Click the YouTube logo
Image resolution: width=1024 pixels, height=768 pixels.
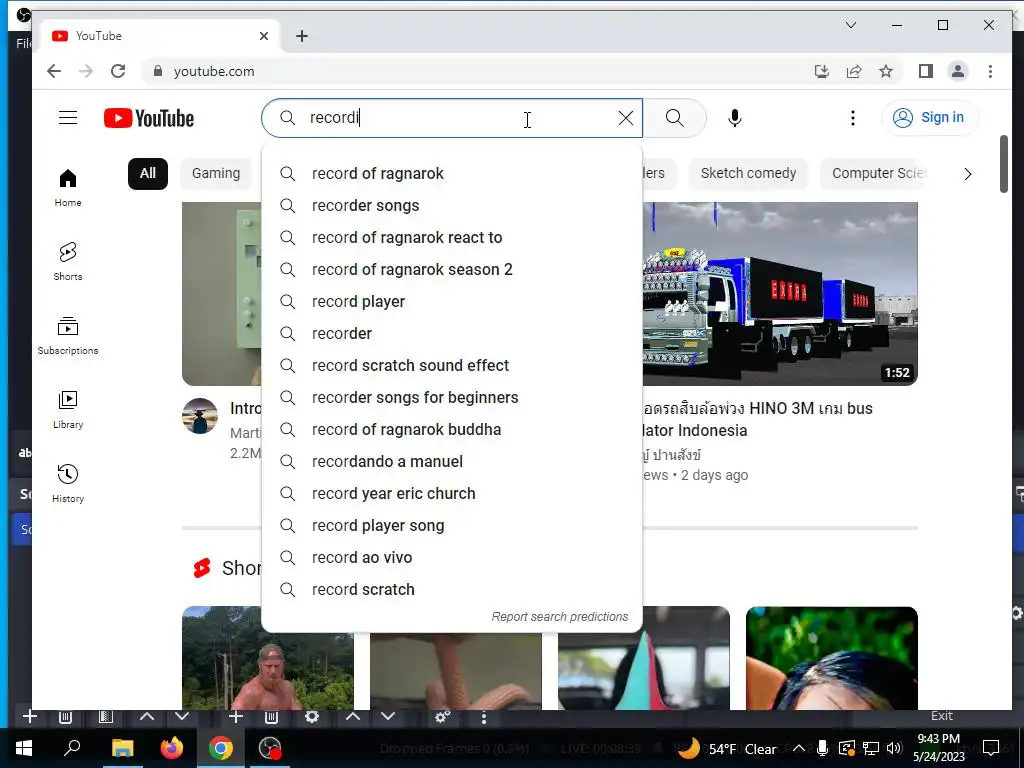tap(149, 118)
